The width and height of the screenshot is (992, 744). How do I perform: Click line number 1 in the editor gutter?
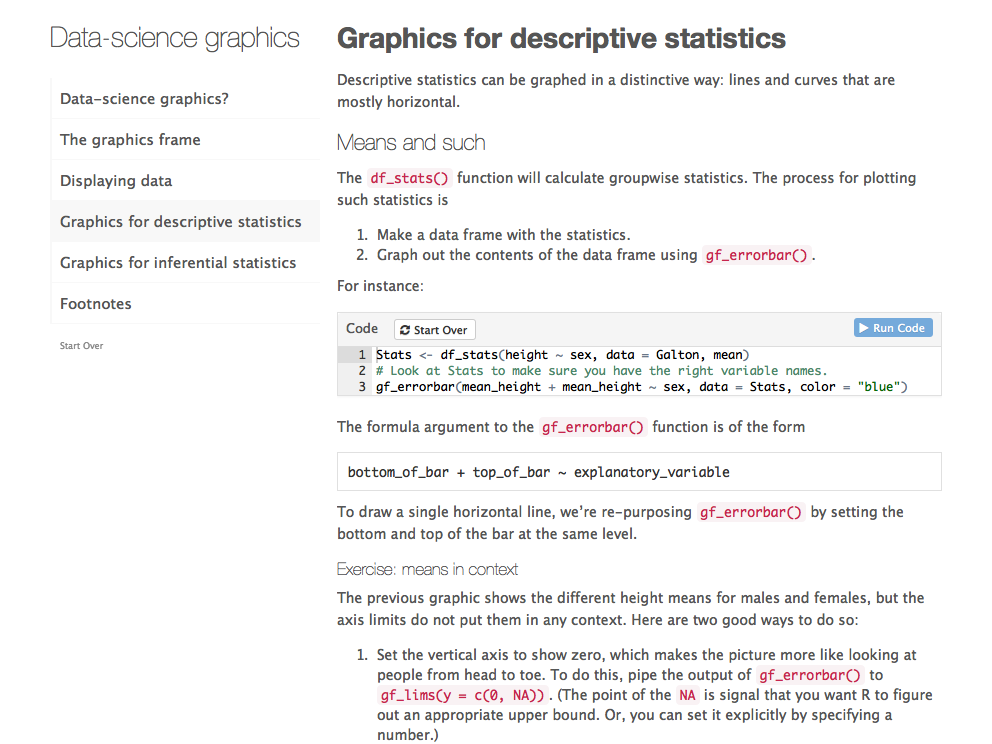(x=362, y=354)
